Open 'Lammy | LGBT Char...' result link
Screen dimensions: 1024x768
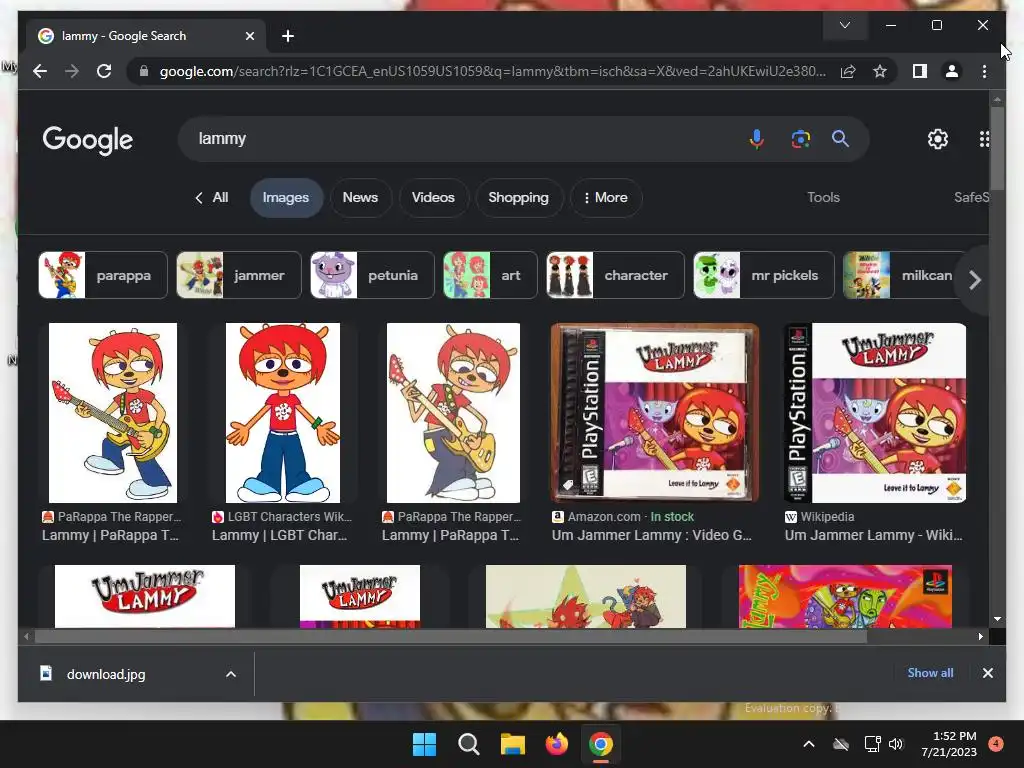(280, 536)
